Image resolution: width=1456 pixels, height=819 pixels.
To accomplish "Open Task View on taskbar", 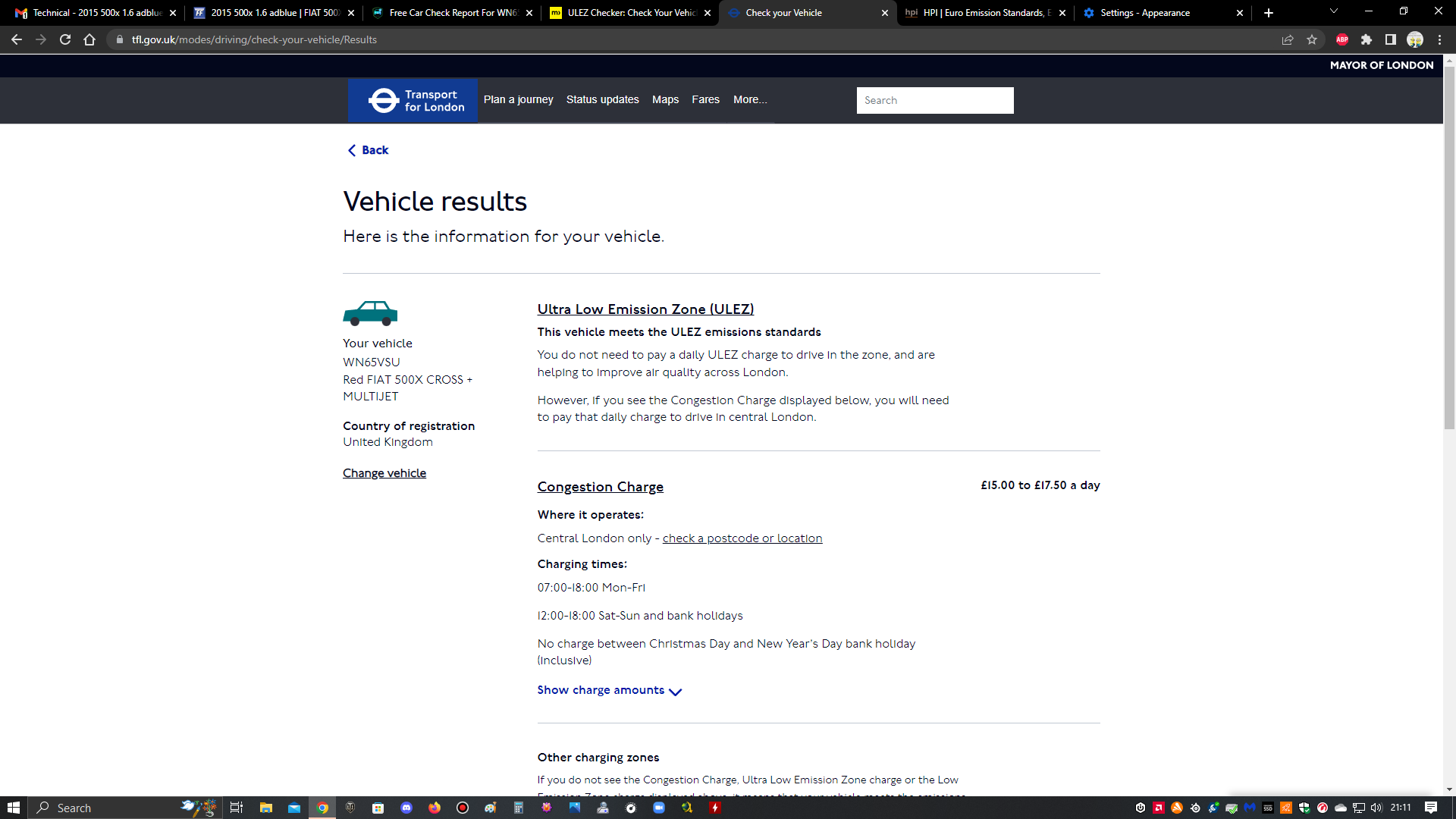I will coord(237,808).
